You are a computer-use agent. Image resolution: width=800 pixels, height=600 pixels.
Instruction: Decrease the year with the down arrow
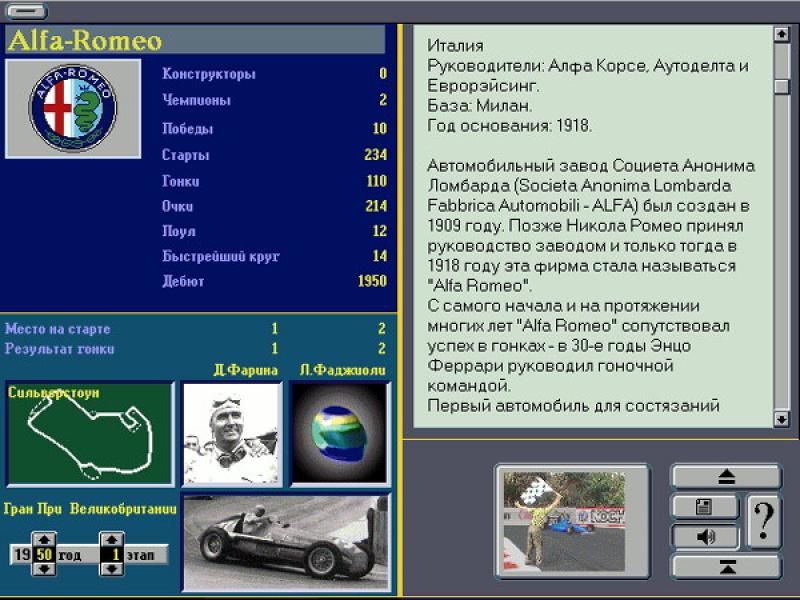click(x=43, y=568)
